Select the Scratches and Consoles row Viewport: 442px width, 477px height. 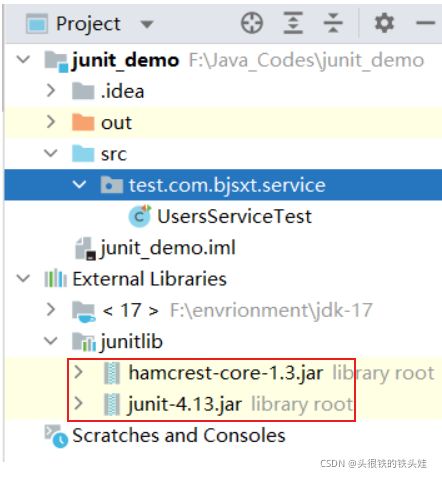(223, 436)
